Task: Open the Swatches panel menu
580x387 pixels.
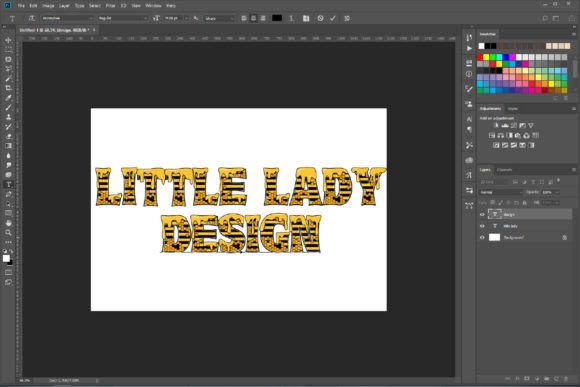Action: 574,34
